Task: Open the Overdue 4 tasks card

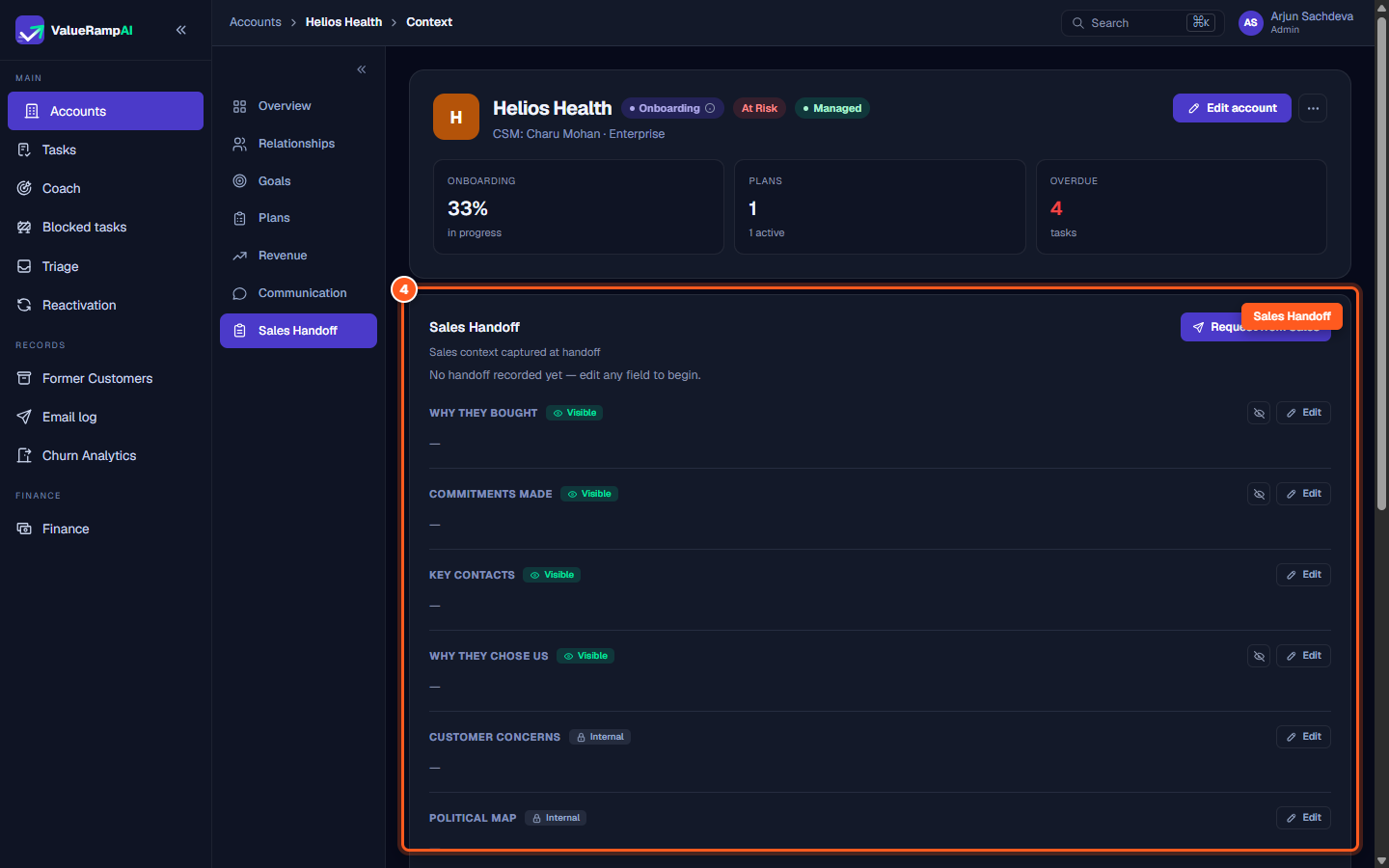Action: tap(1182, 206)
